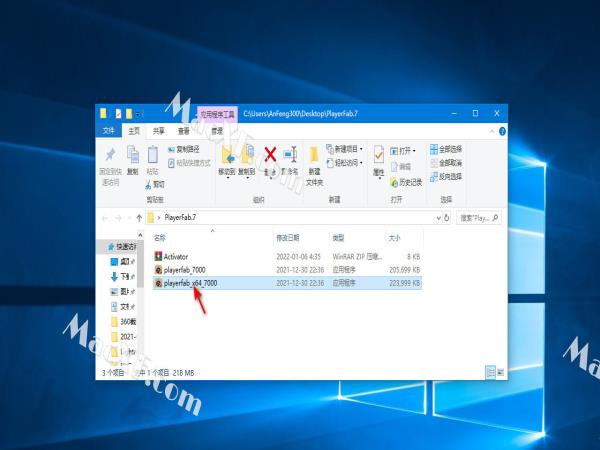Open the 360 folder in navigation pane
The width and height of the screenshot is (600, 450).
(123, 321)
